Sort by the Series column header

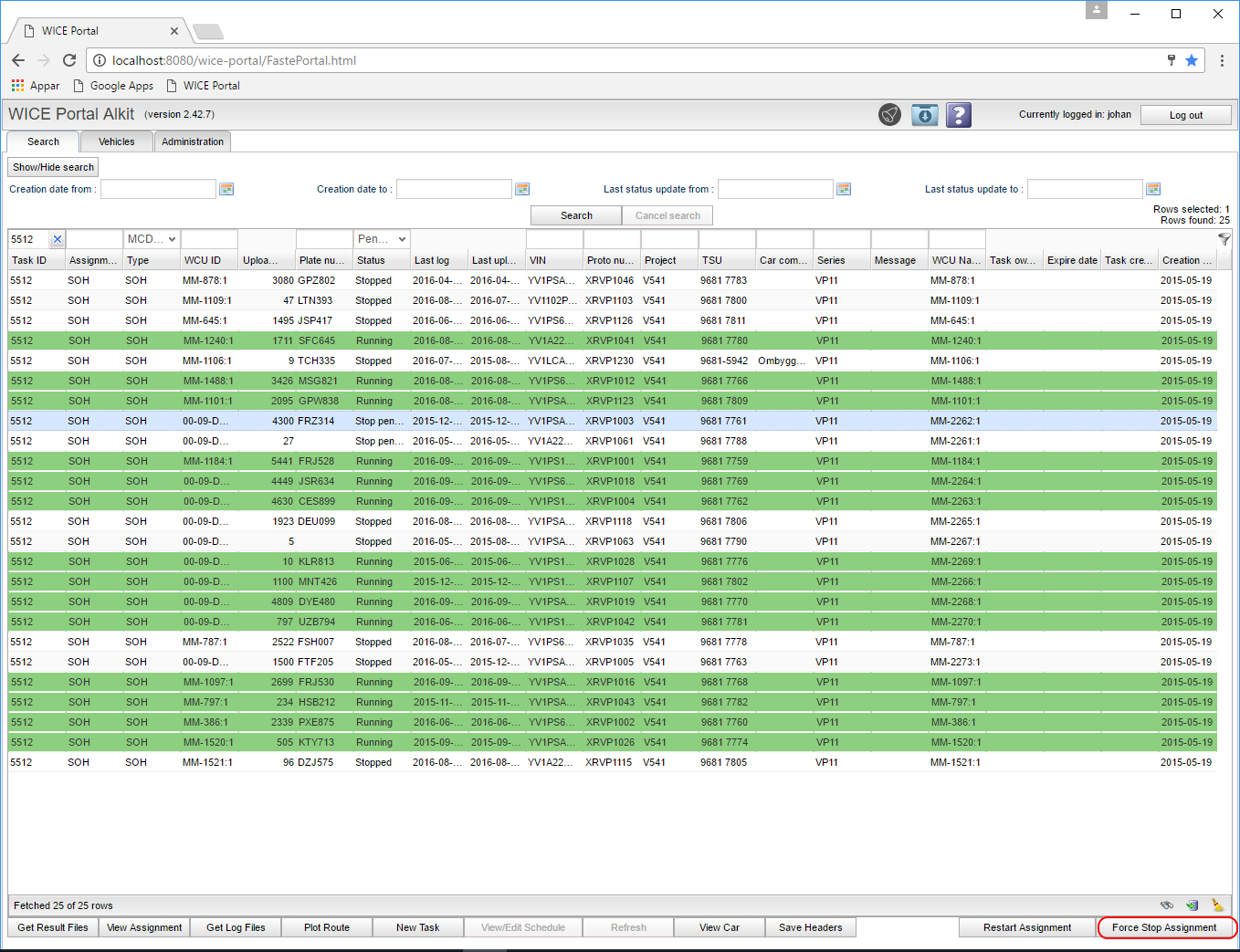(x=842, y=260)
